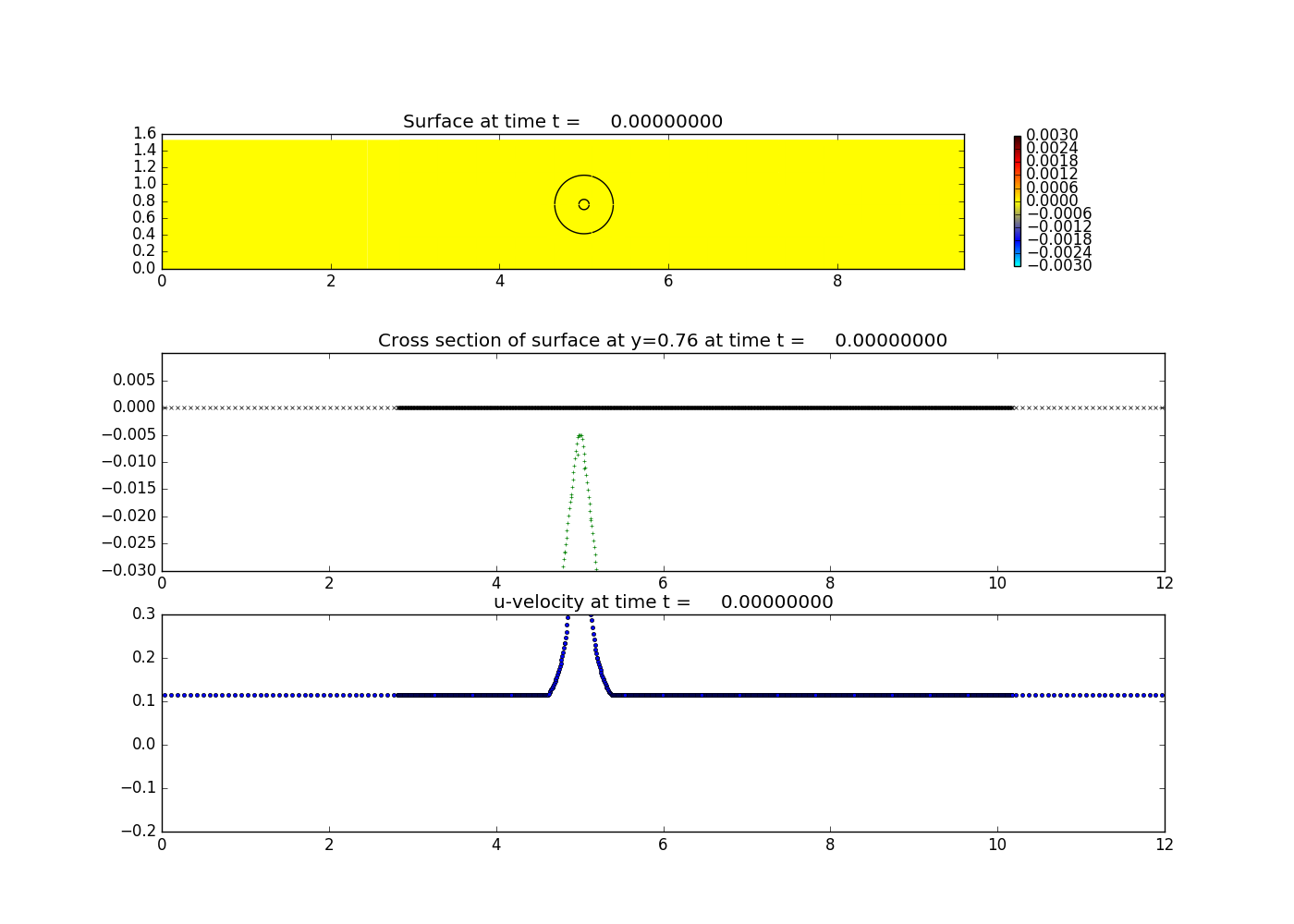1294x924 pixels.
Task: Click the 8 tick label on the surface plot x-axis
Action: pos(837,281)
